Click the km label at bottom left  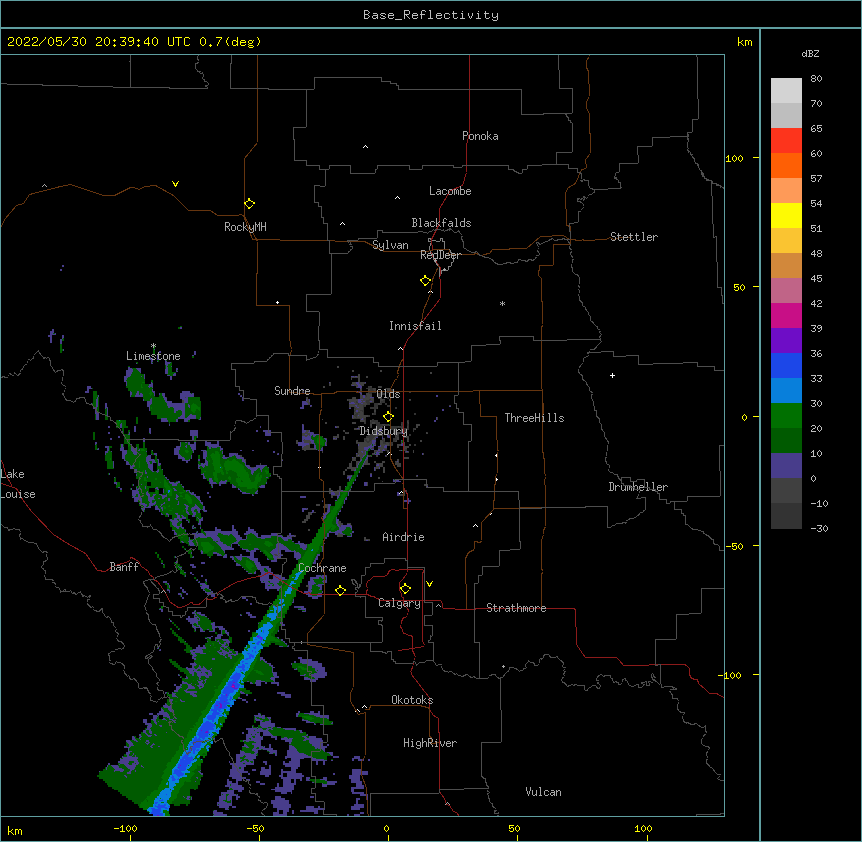15,831
